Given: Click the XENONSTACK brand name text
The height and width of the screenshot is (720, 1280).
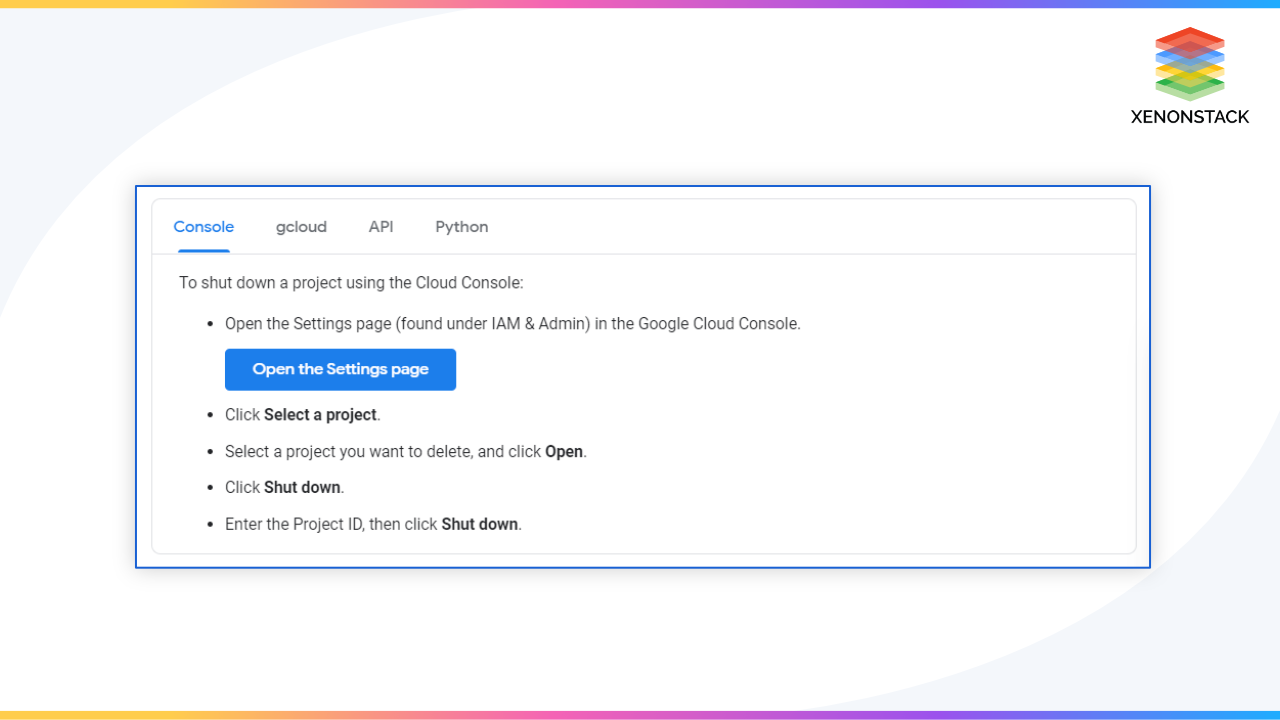Looking at the screenshot, I should (x=1190, y=117).
